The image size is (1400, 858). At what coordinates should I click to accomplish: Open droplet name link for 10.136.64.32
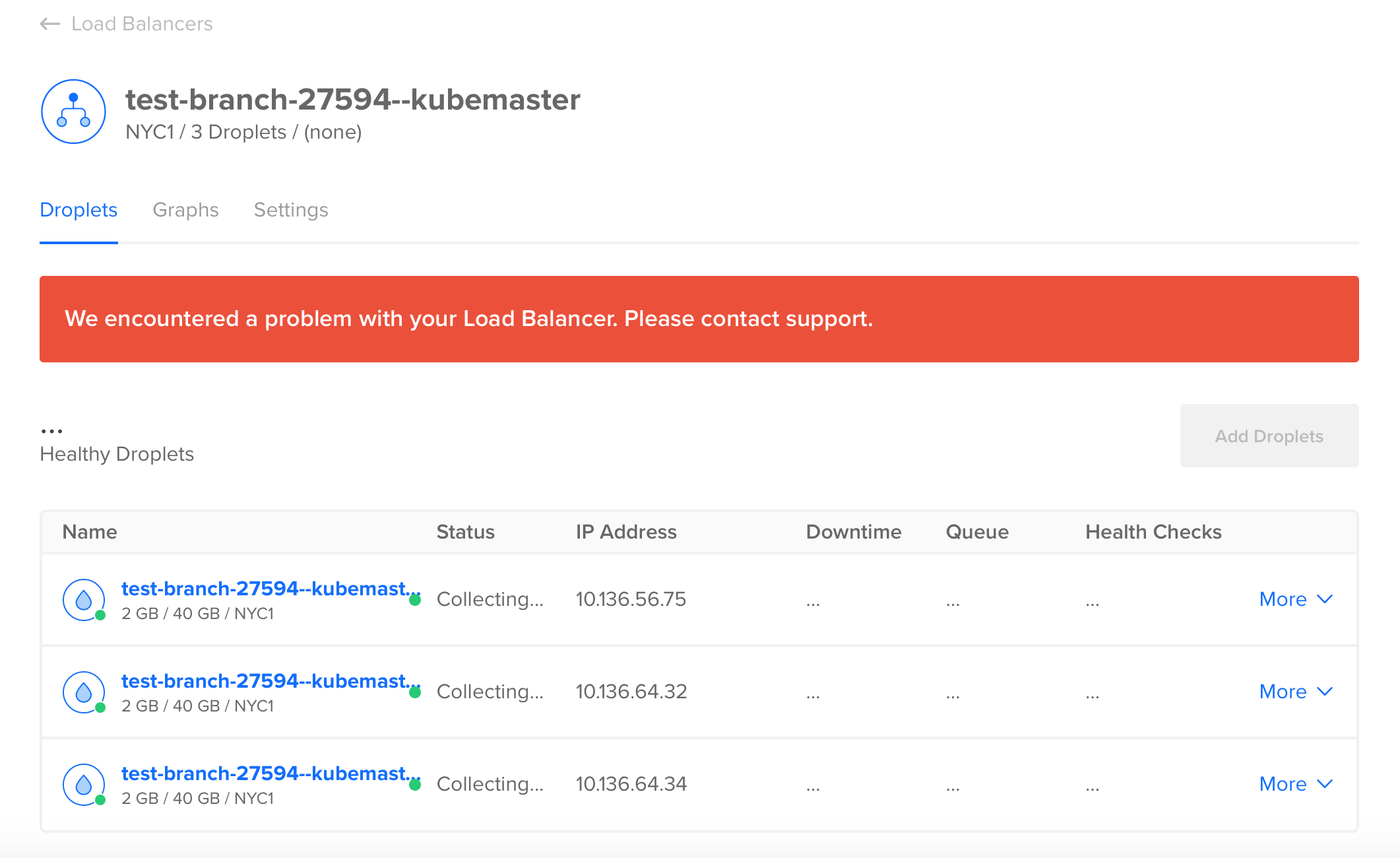270,680
